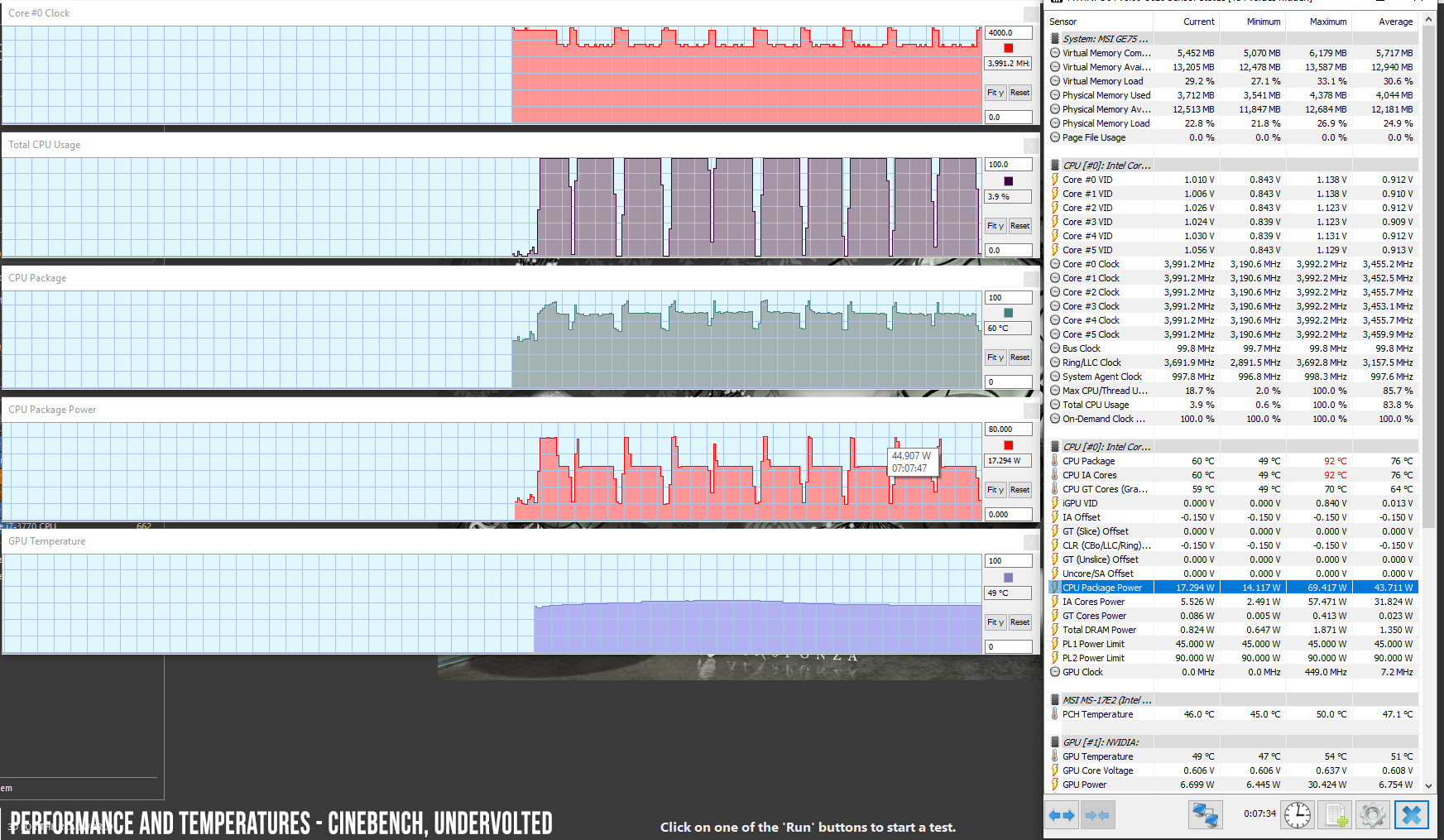
Task: Click the 4000.0 maximum field of Core #0 Clock graph
Action: 1008,33
